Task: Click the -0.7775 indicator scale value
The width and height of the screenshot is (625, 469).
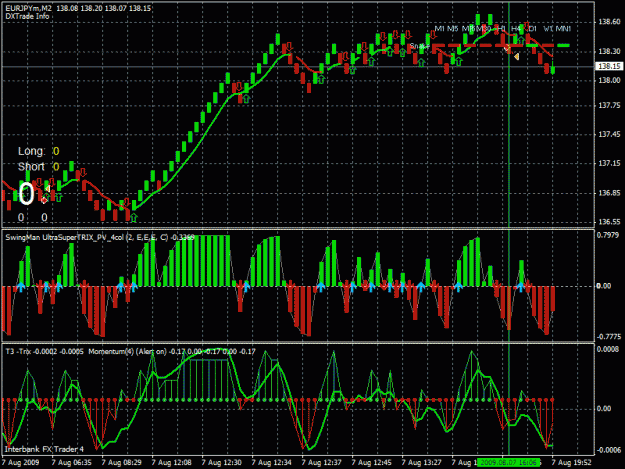Action: pos(609,337)
